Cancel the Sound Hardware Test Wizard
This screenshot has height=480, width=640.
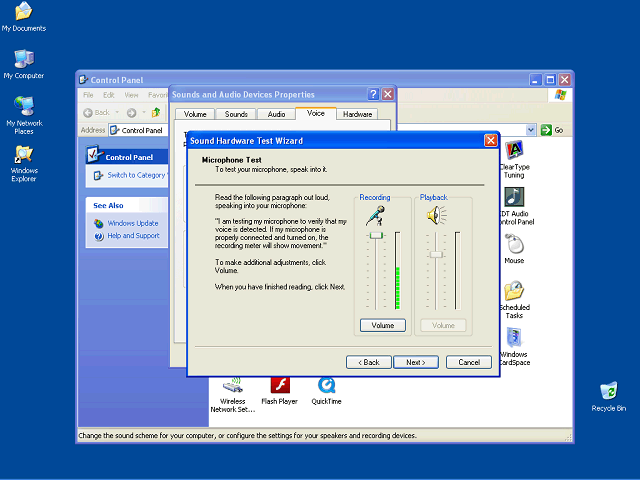[469, 362]
